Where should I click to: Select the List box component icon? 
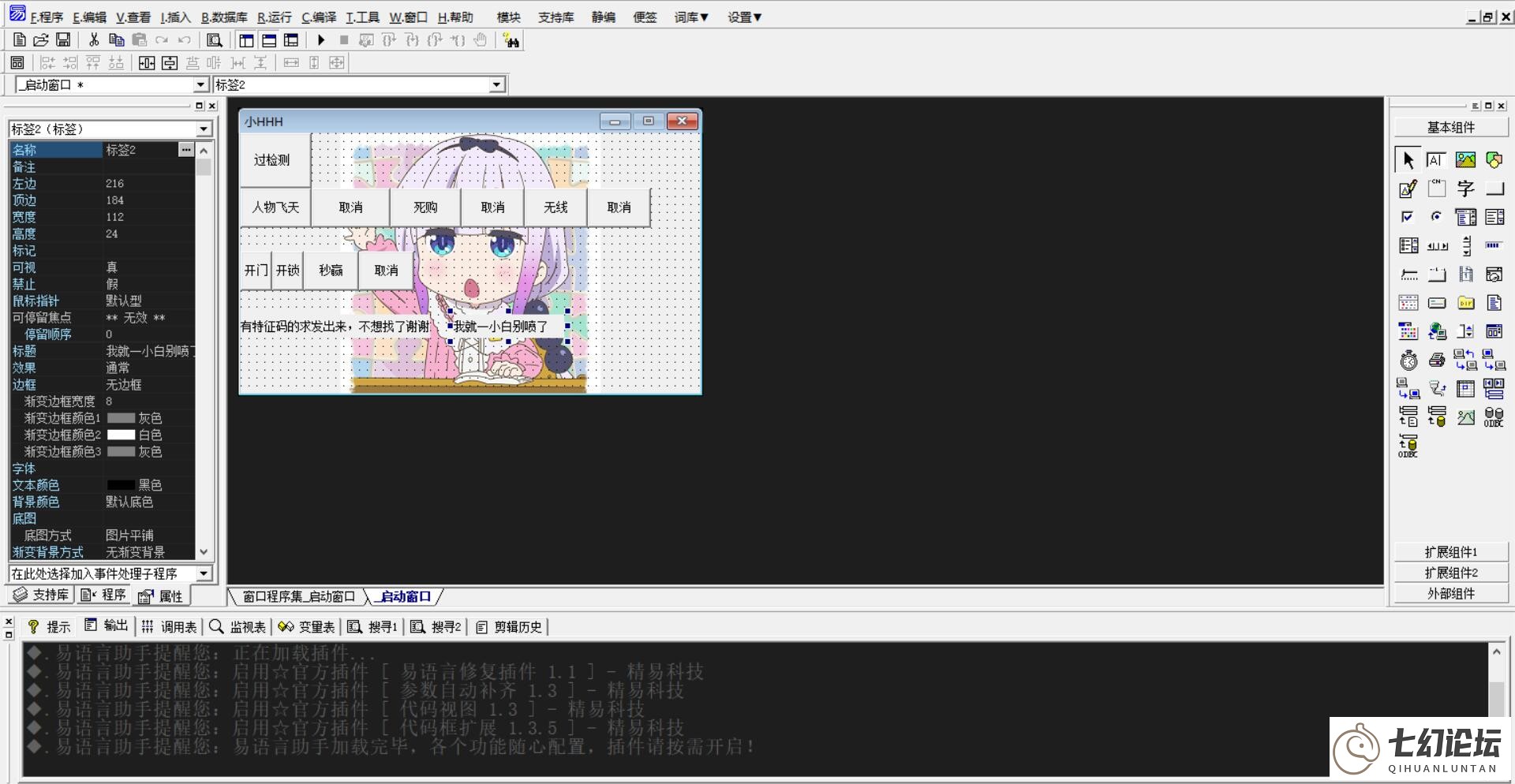[1494, 217]
